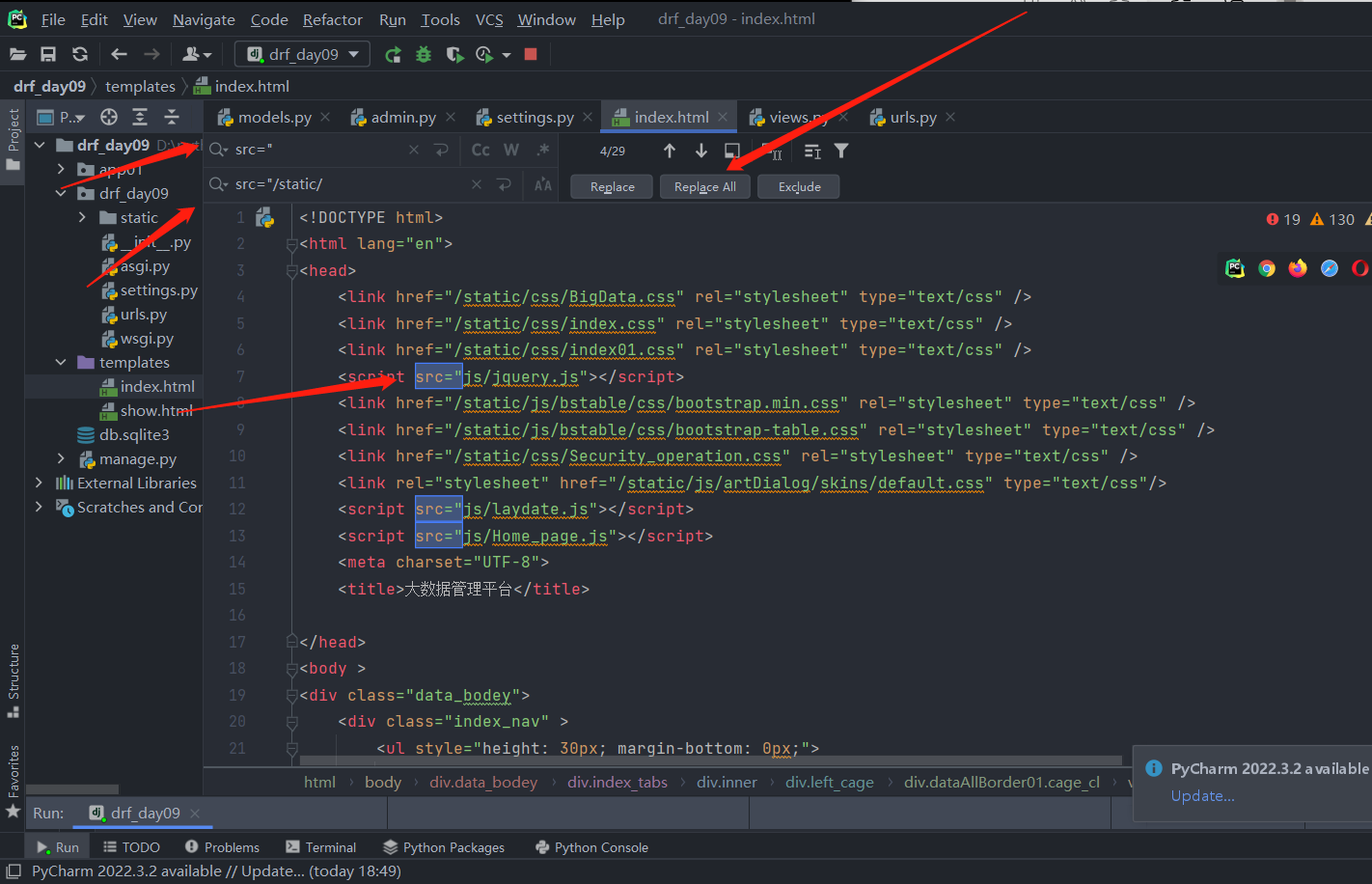Click the Update... link in notification

coord(1202,795)
